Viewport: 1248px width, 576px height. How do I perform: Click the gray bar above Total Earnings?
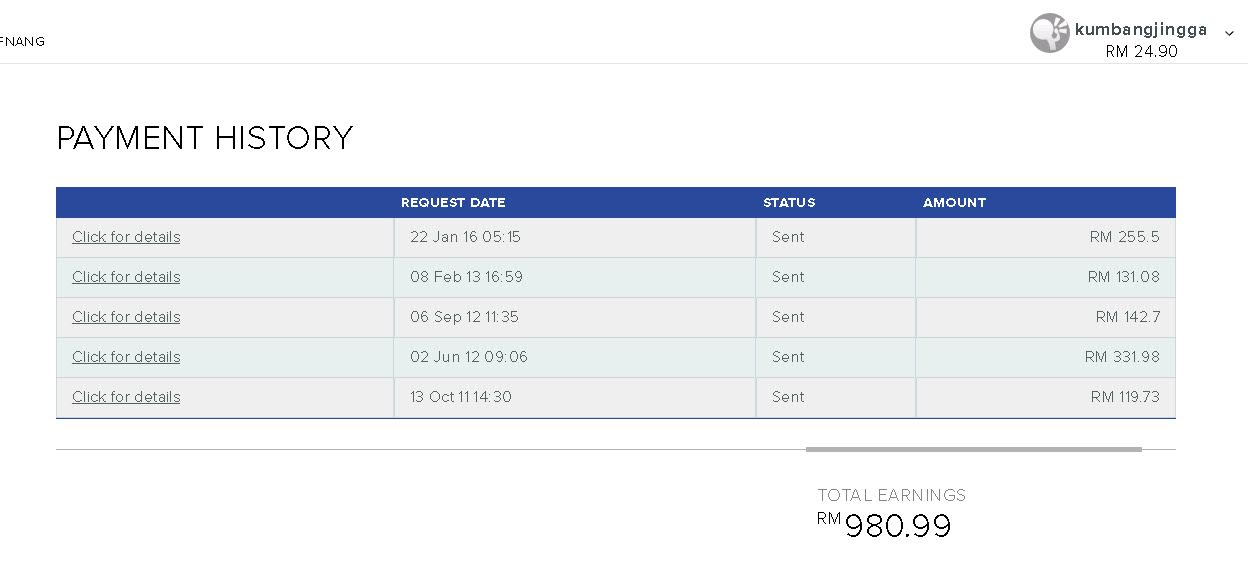[973, 450]
